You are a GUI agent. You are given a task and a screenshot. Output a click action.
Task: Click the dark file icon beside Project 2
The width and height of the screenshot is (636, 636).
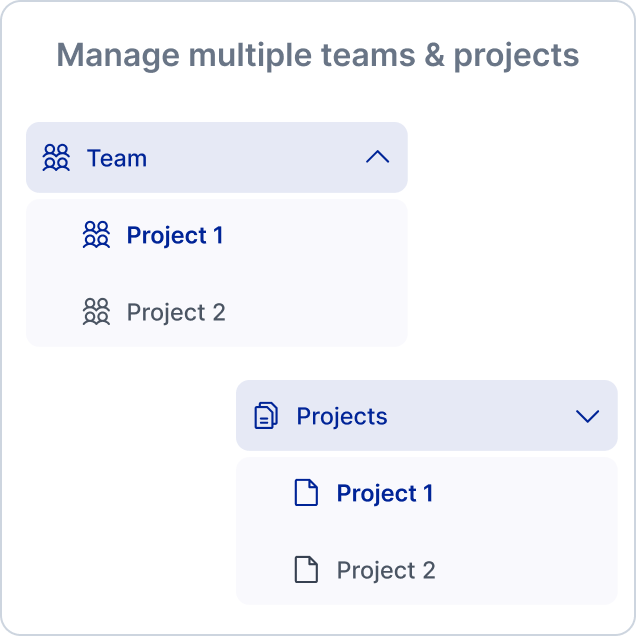click(306, 569)
